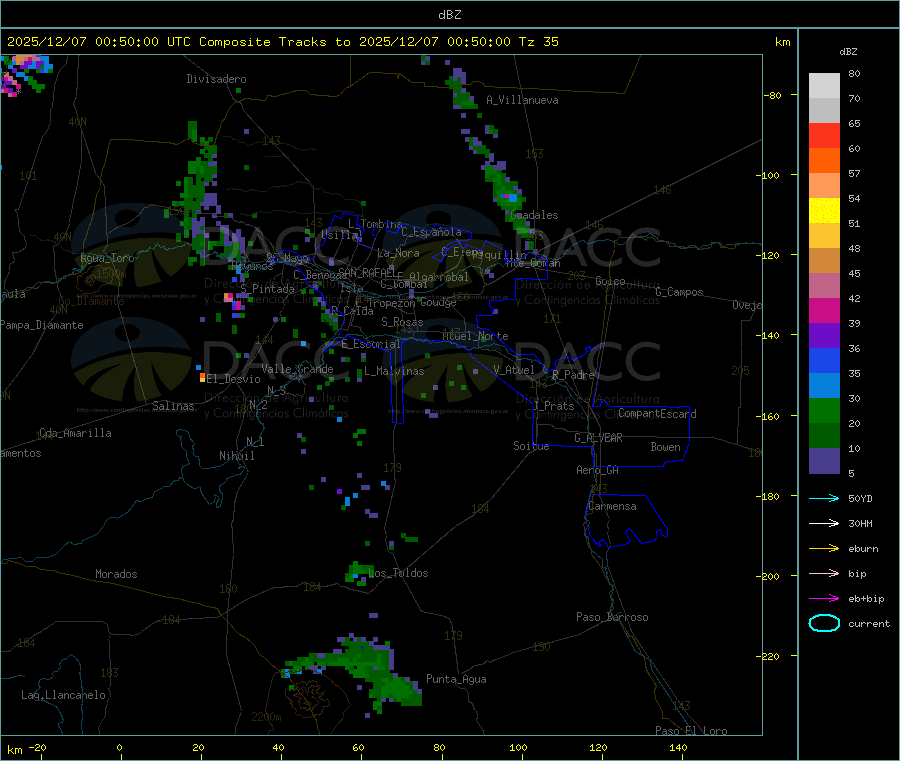Click the Carmensa map label
Viewport: 900px width, 761px height.
click(612, 506)
